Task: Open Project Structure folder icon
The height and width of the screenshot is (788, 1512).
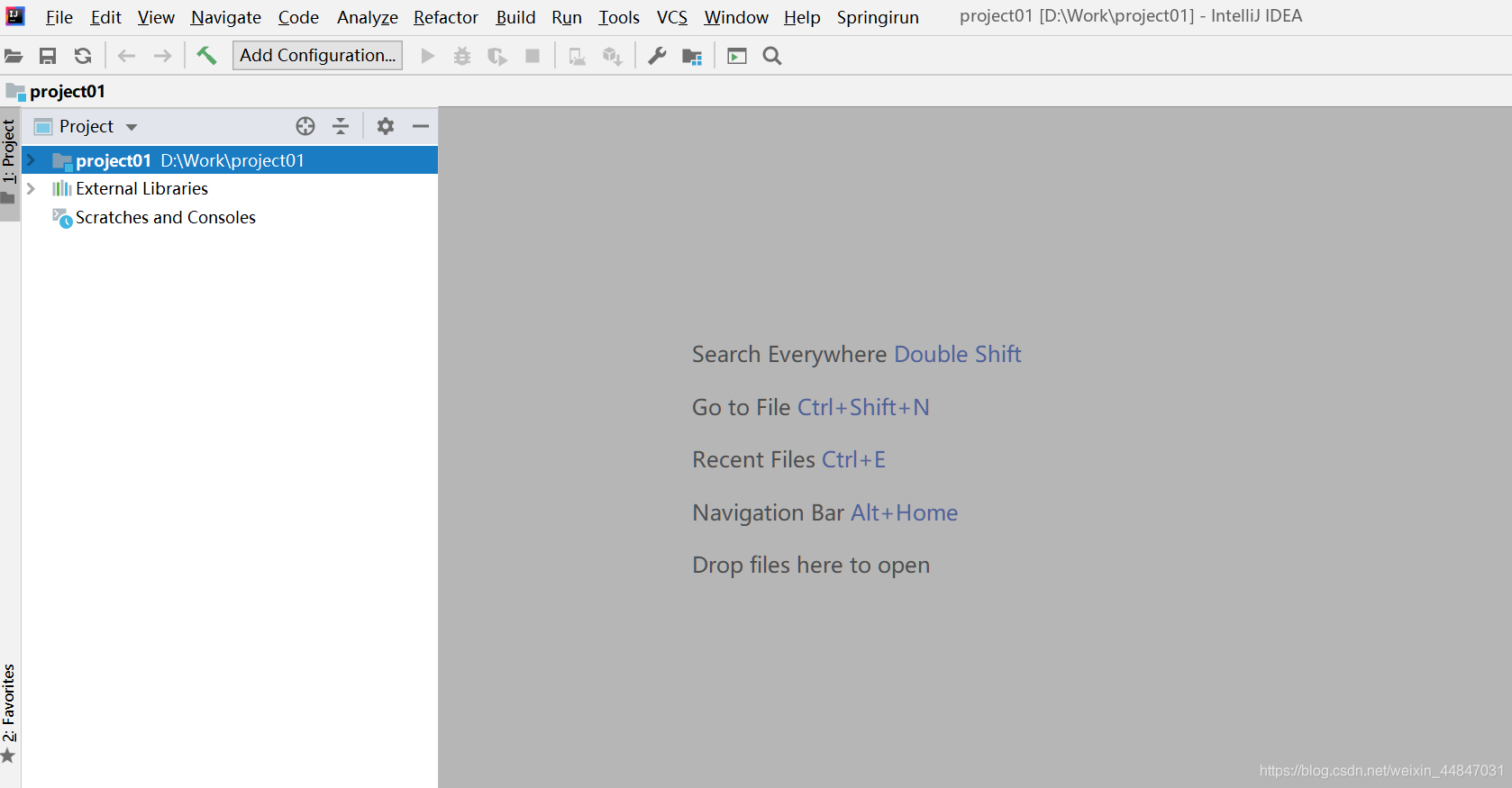Action: (692, 57)
